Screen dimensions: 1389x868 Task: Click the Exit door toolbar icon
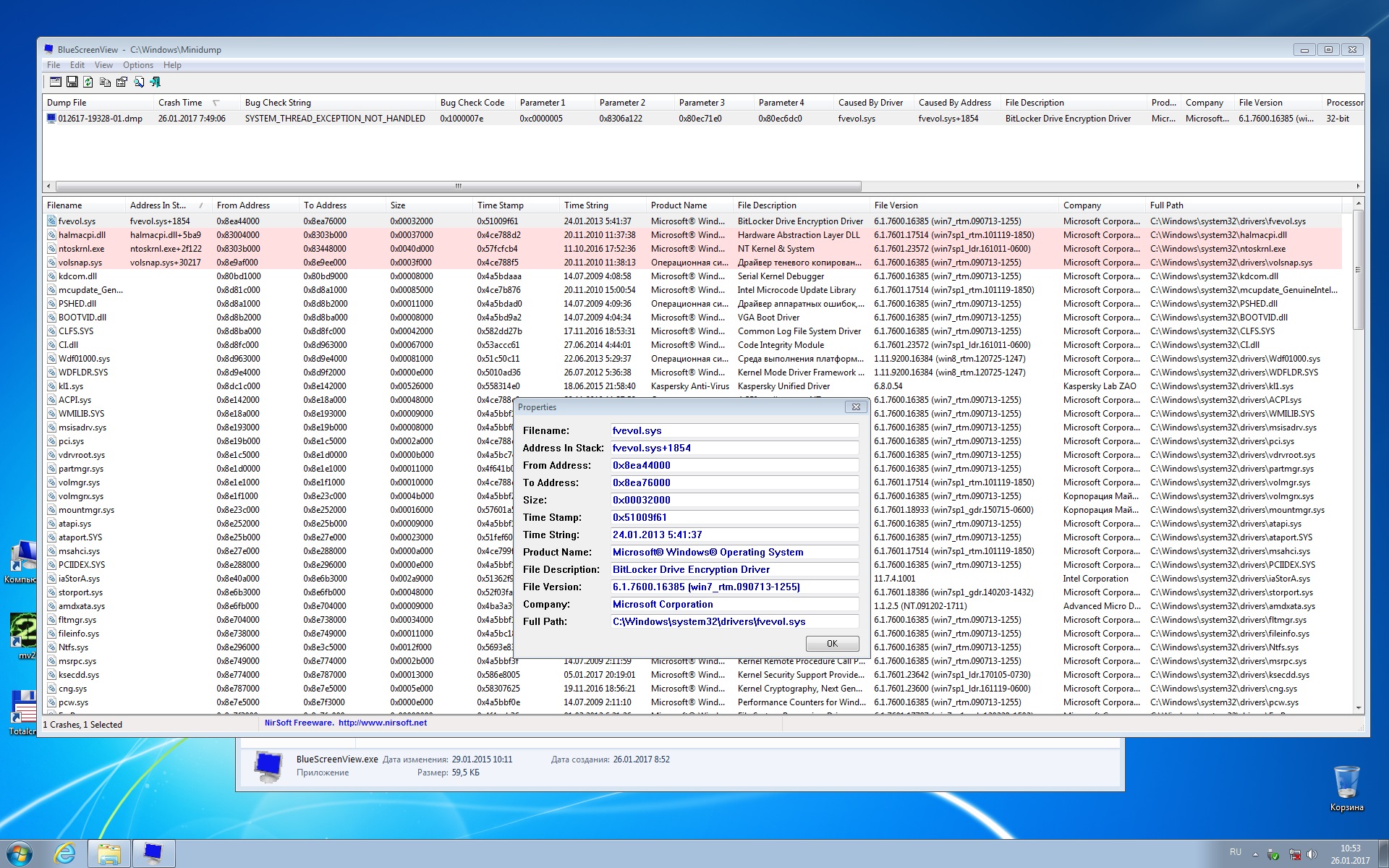click(x=155, y=82)
